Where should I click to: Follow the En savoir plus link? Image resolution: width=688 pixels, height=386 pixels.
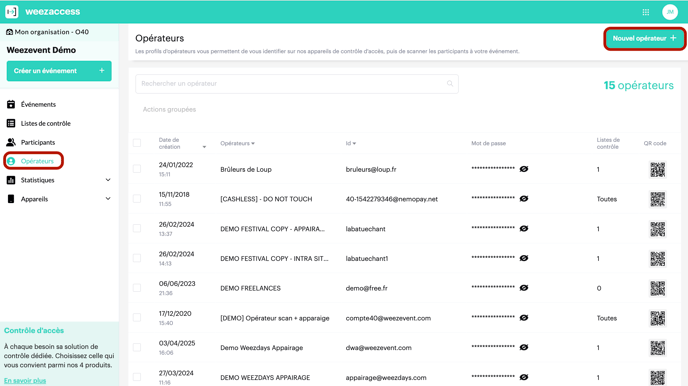(x=25, y=380)
